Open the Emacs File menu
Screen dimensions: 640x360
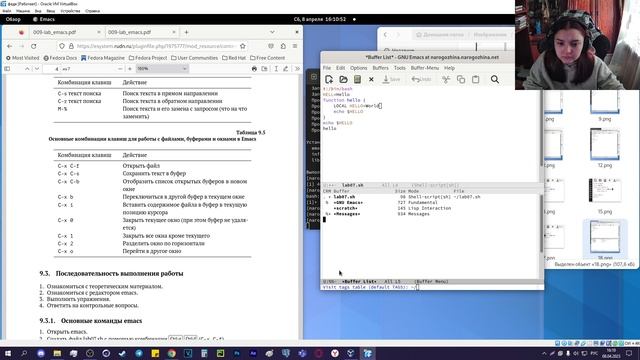tap(327, 68)
